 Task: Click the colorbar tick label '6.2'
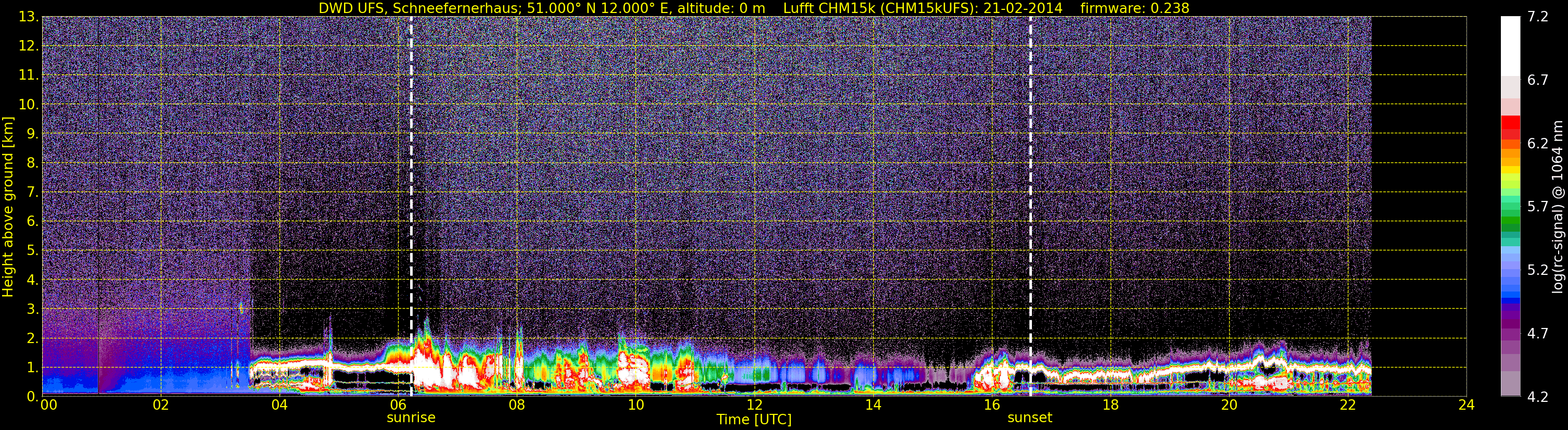click(1538, 144)
